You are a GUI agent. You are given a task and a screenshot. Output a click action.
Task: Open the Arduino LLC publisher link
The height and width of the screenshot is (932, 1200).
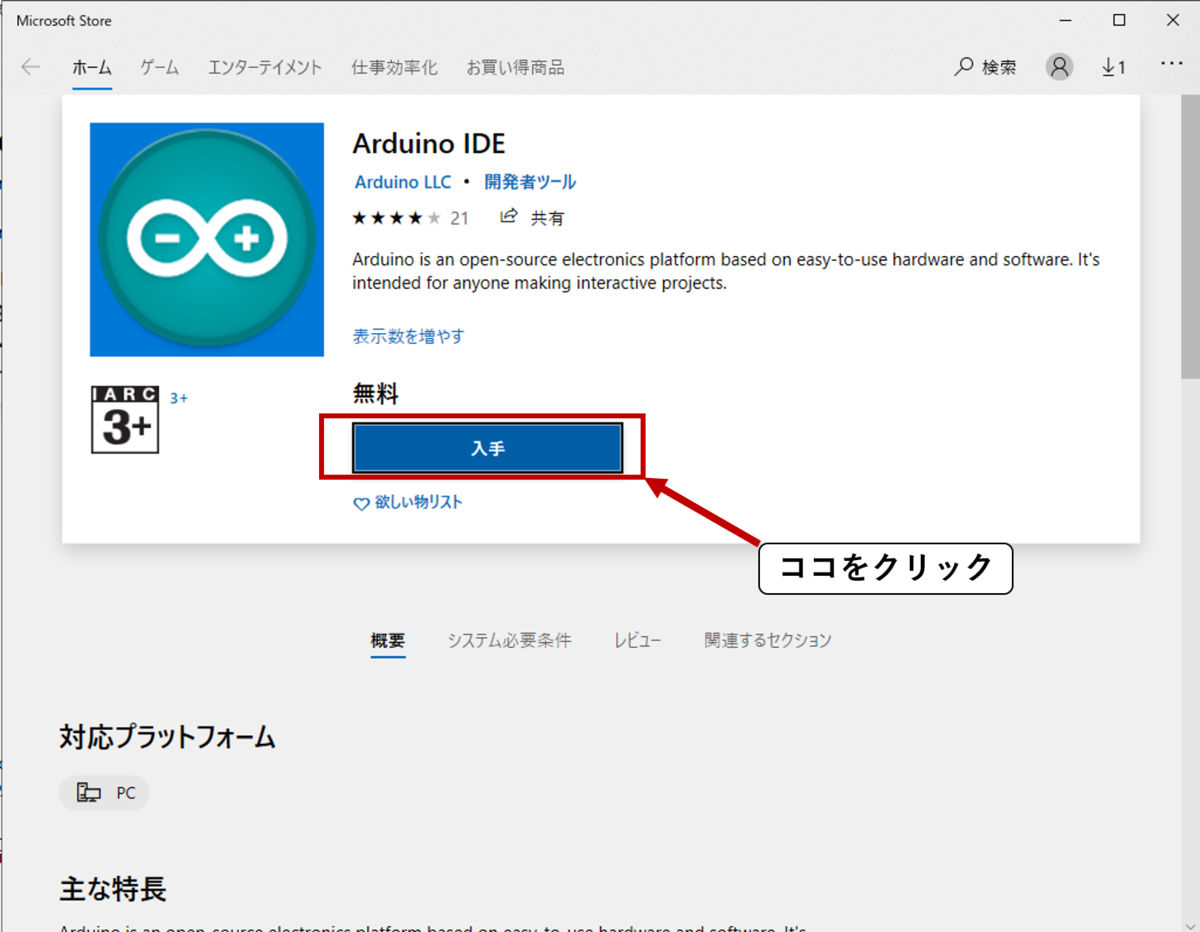tap(403, 182)
